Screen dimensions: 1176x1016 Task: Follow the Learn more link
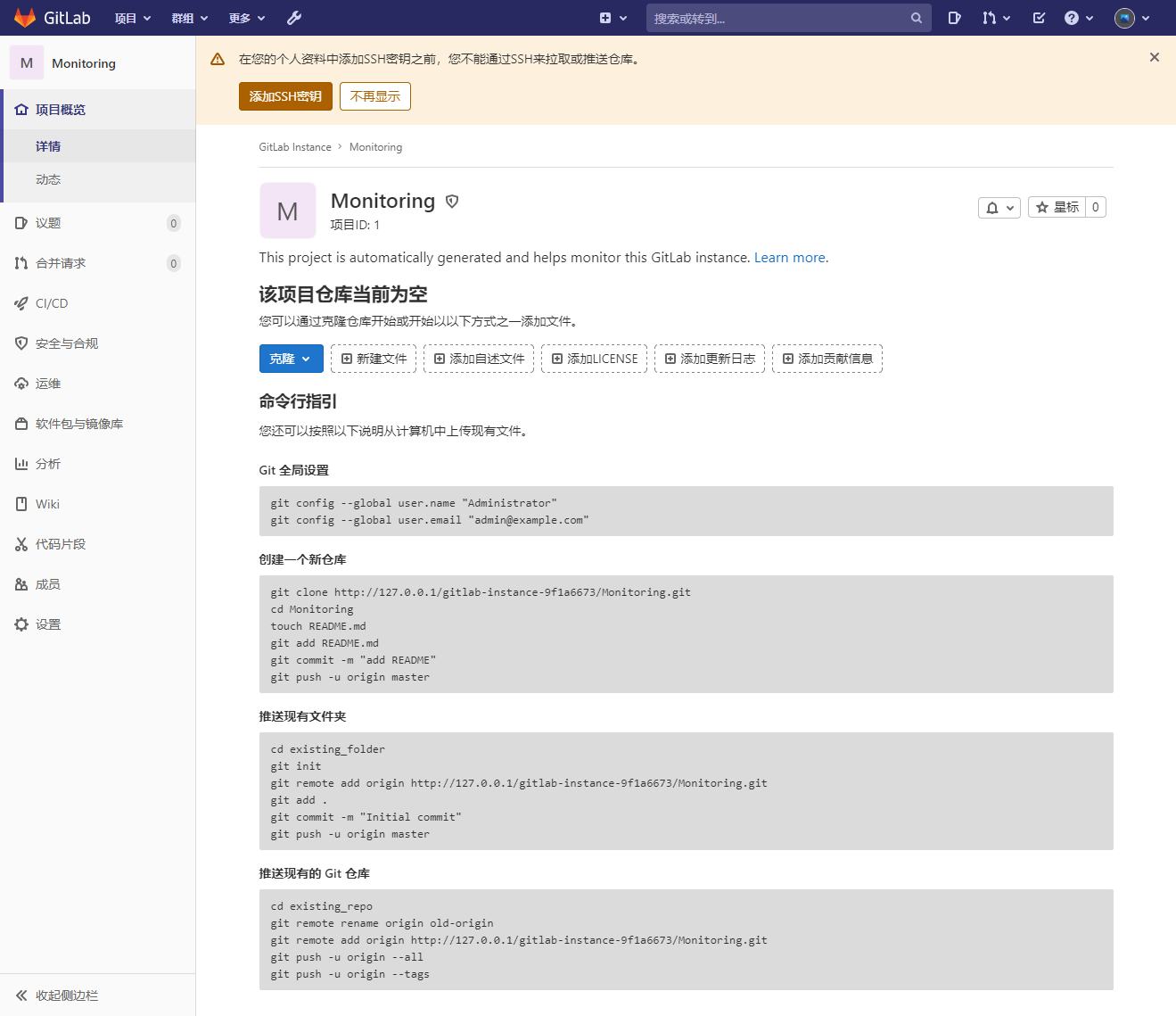pyautogui.click(x=790, y=258)
